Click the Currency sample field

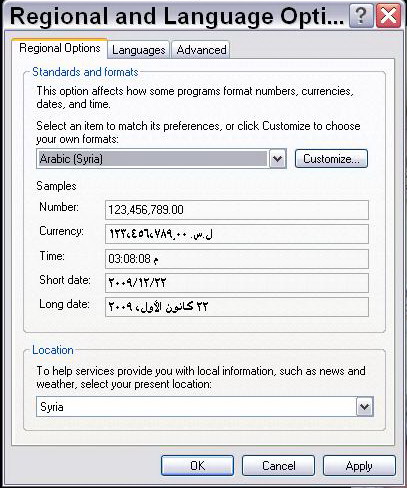[x=237, y=234]
